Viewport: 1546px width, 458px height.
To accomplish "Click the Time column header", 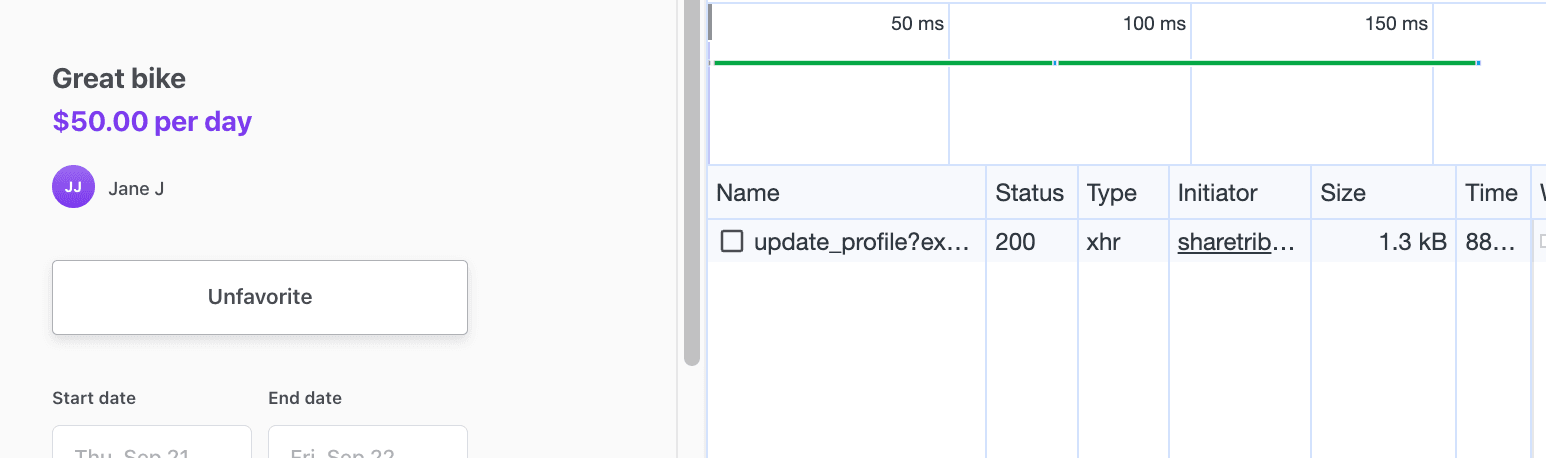I will pos(1491,193).
